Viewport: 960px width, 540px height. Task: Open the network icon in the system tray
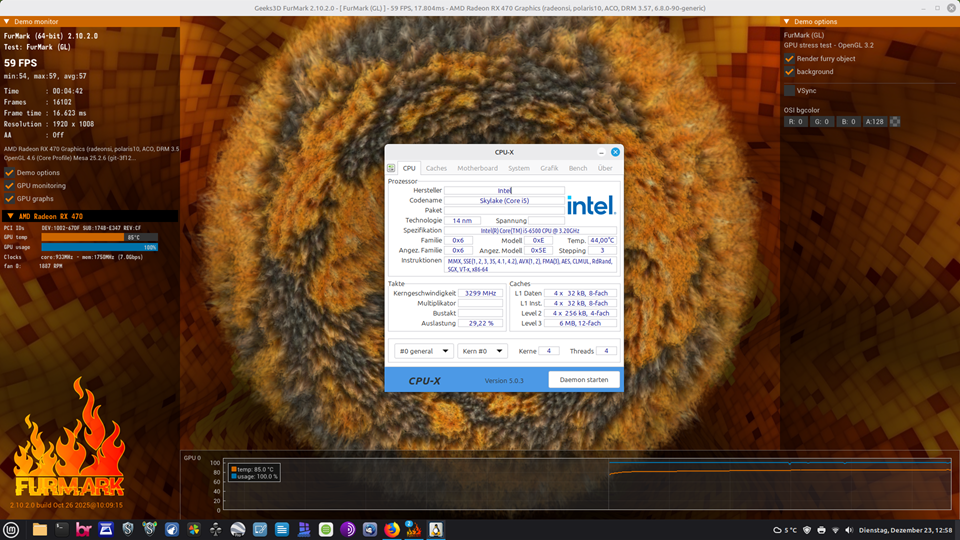[835, 529]
